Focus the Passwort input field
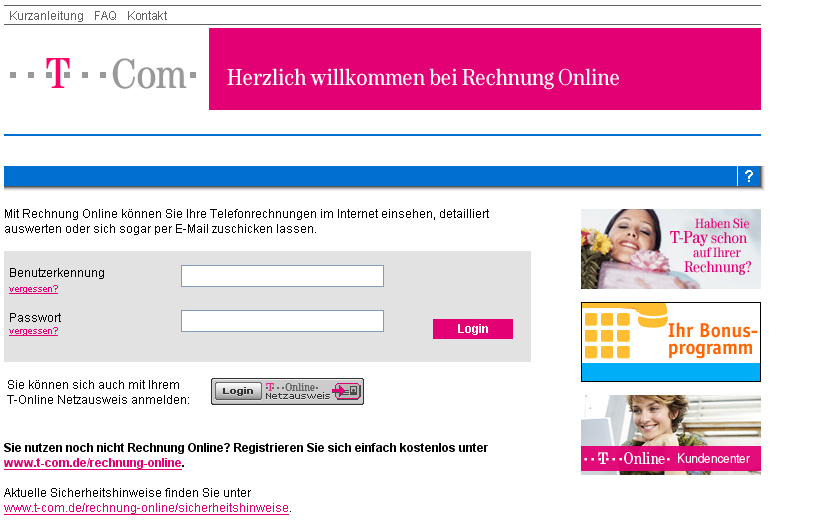Screen dimensions: 831x524 pos(282,321)
